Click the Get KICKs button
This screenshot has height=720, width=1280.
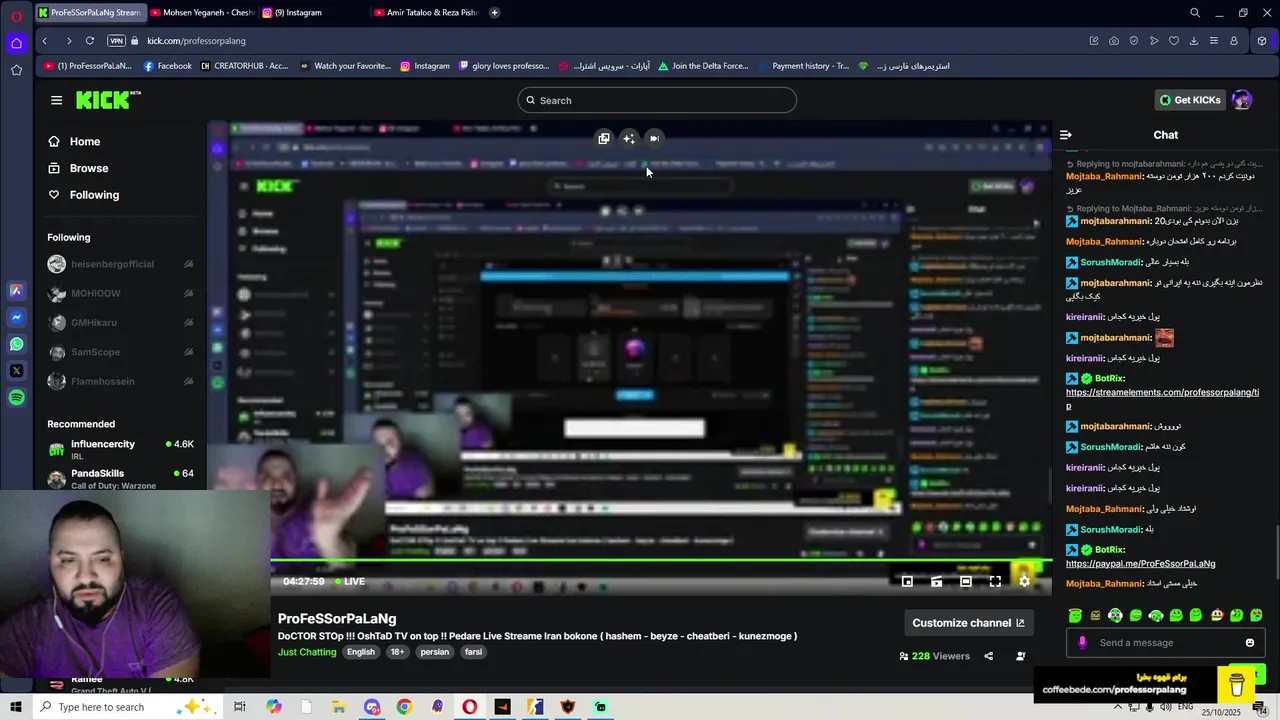1189,100
